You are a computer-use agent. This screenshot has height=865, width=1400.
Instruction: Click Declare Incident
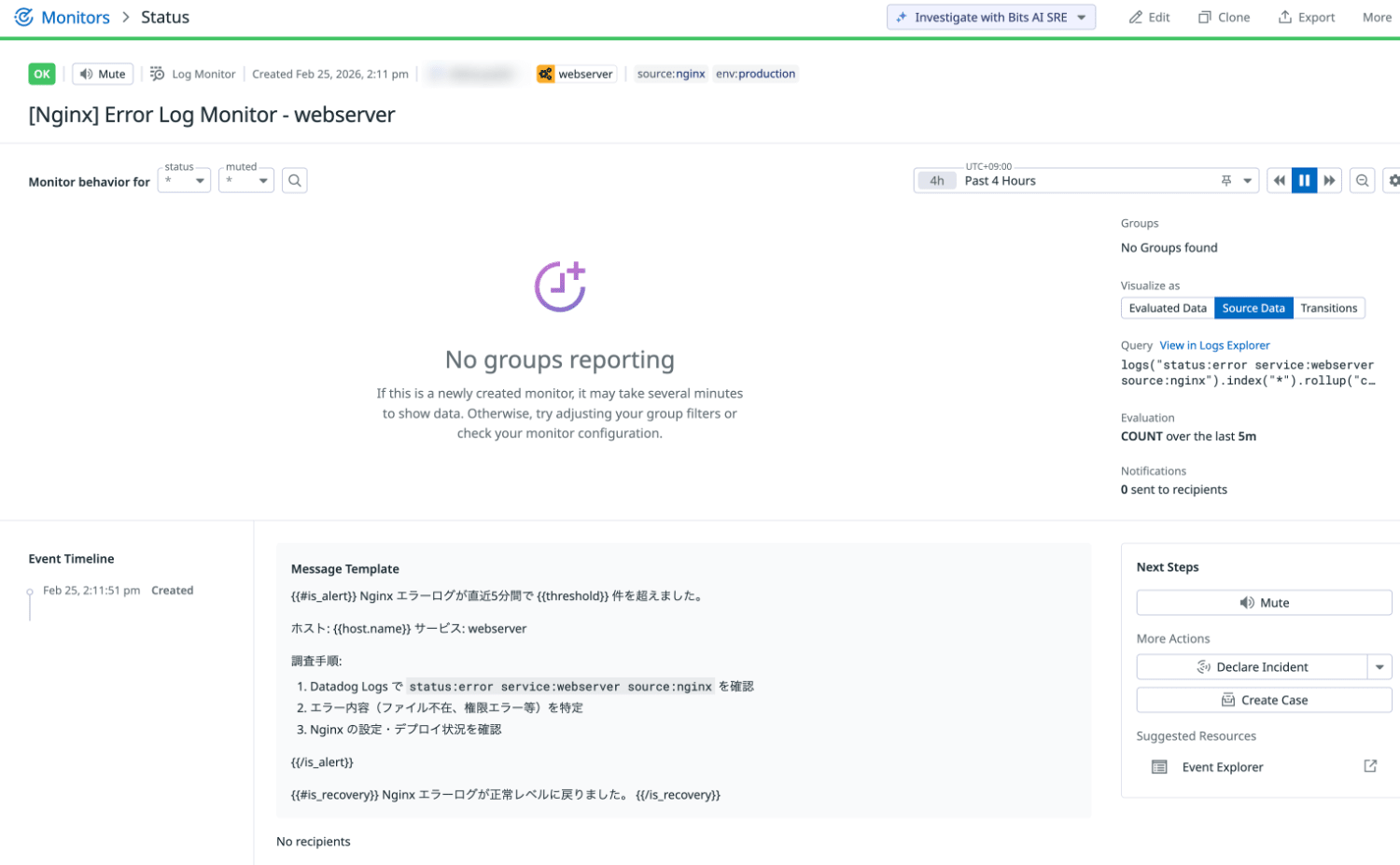(1253, 667)
